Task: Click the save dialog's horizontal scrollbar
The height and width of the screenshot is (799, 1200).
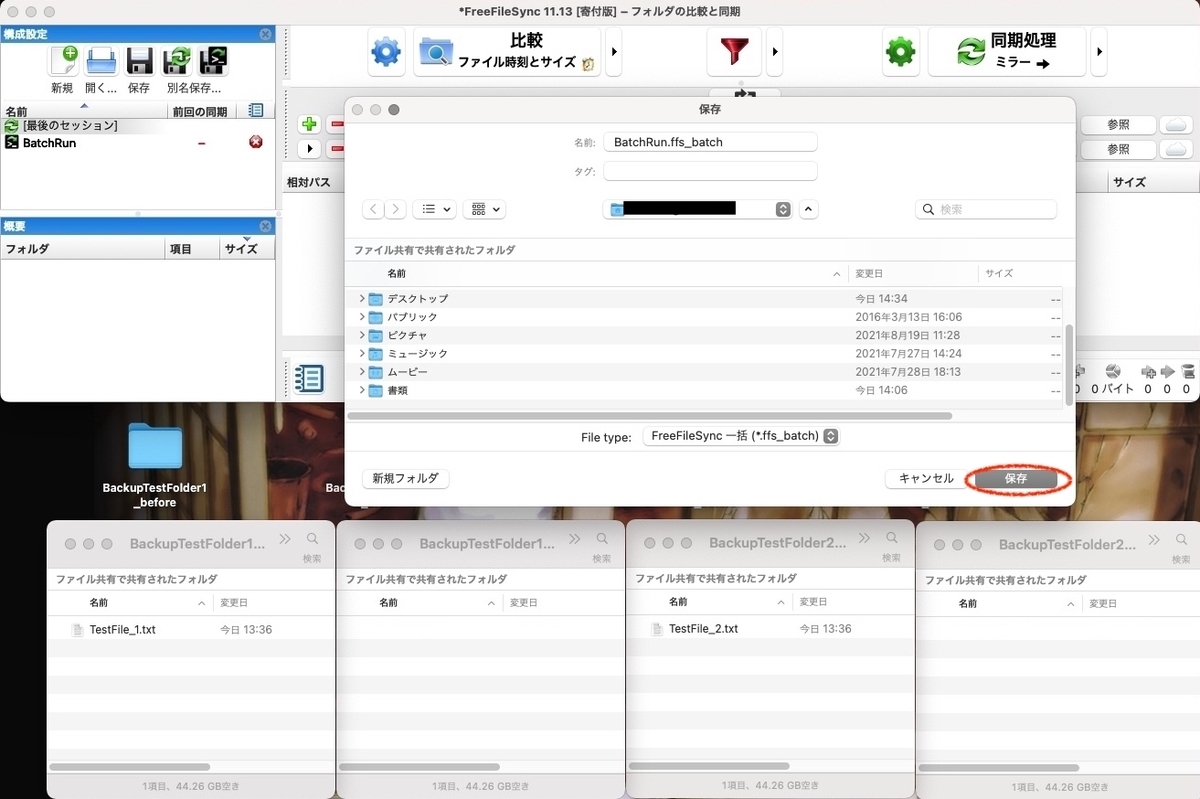Action: point(650,415)
